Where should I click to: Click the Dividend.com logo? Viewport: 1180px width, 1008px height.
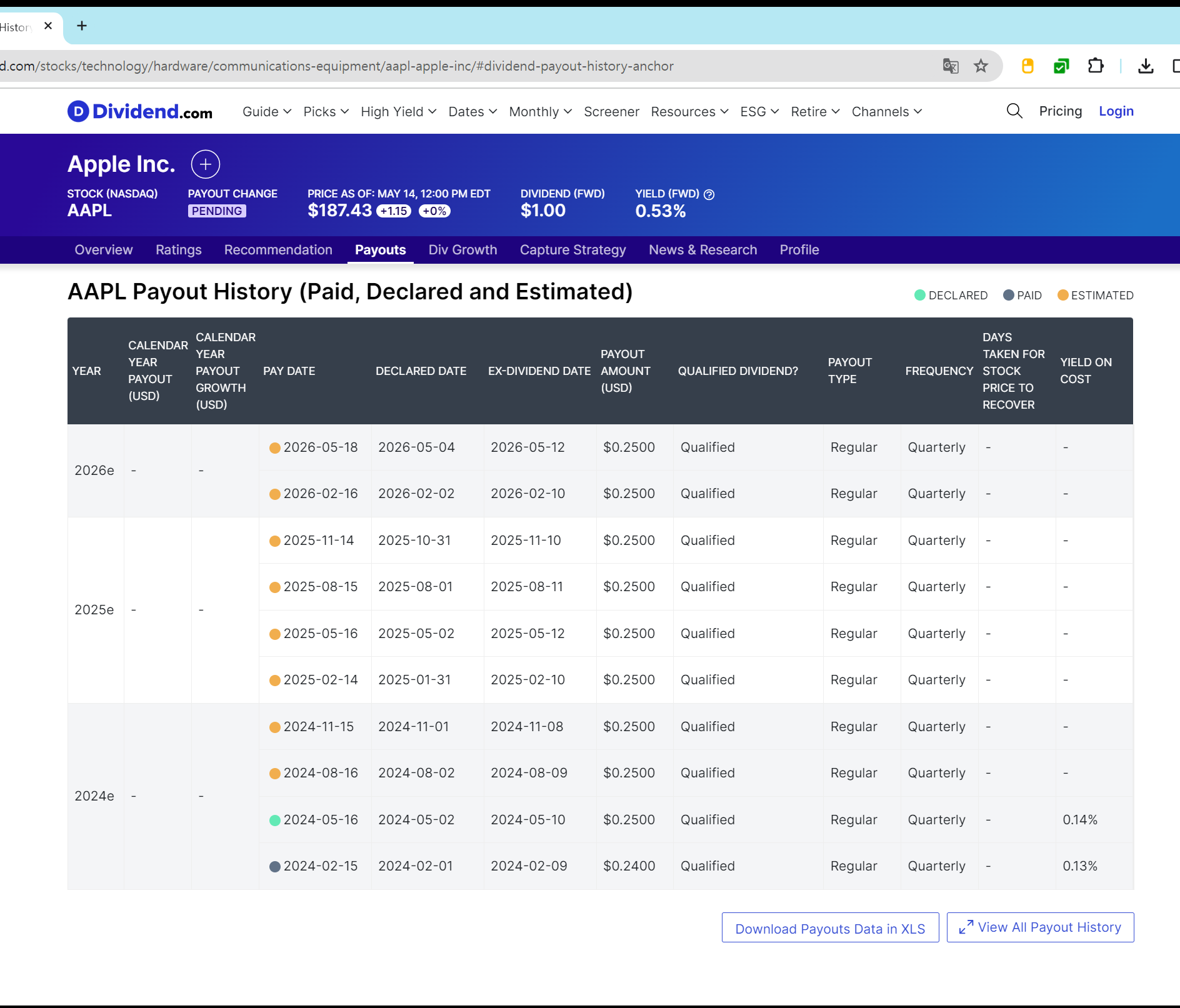pyautogui.click(x=140, y=111)
